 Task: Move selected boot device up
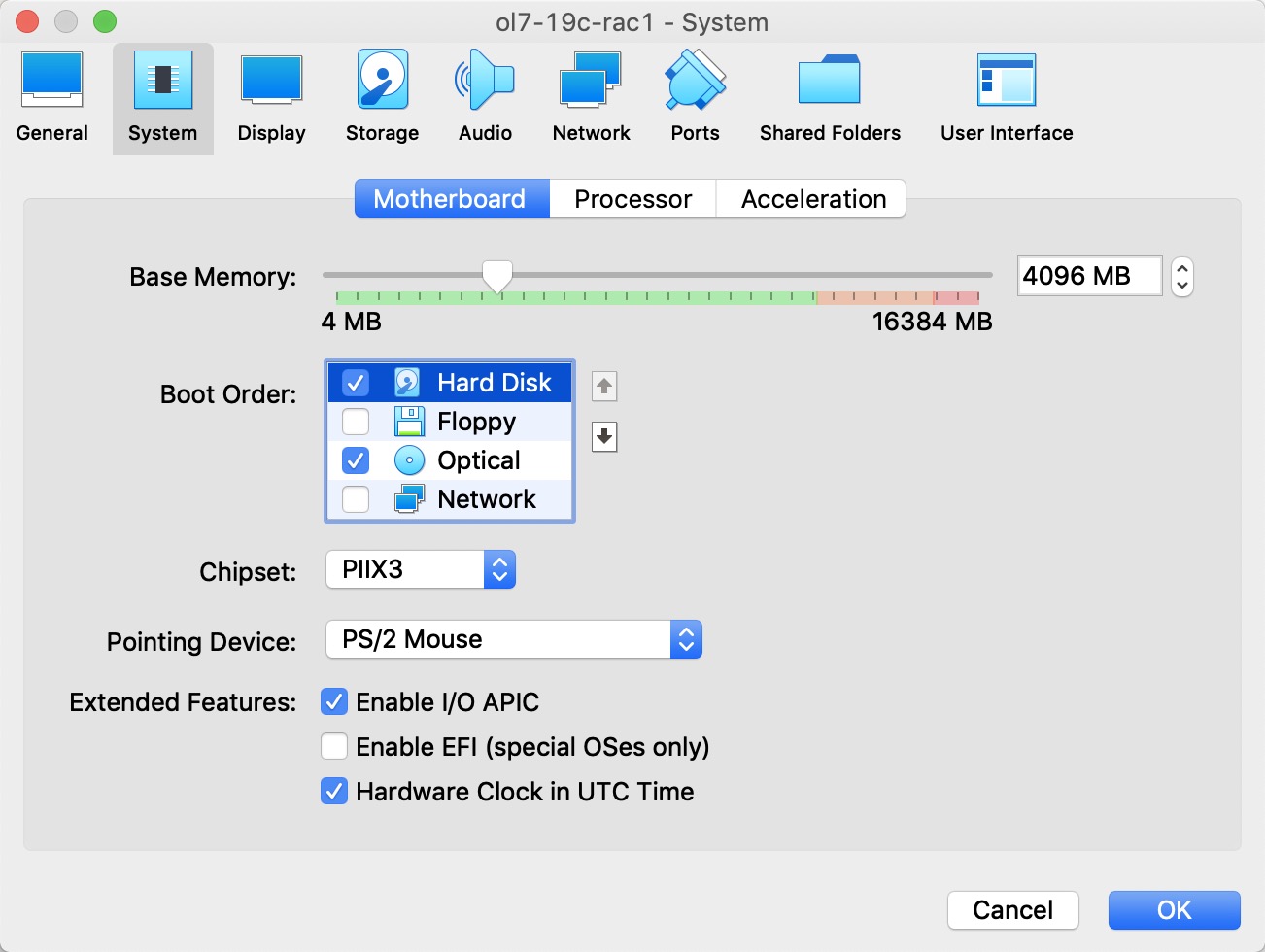(604, 387)
